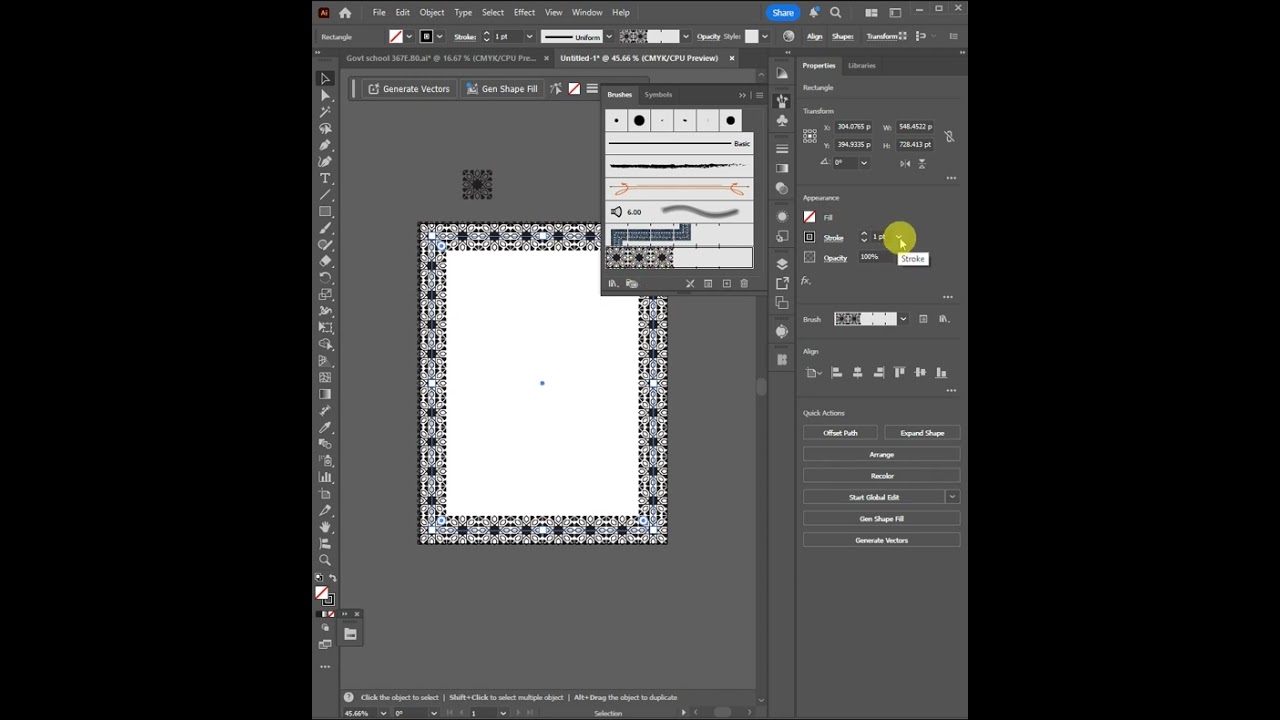Click the Offset Path button
This screenshot has width=1280, height=720.
(x=840, y=433)
